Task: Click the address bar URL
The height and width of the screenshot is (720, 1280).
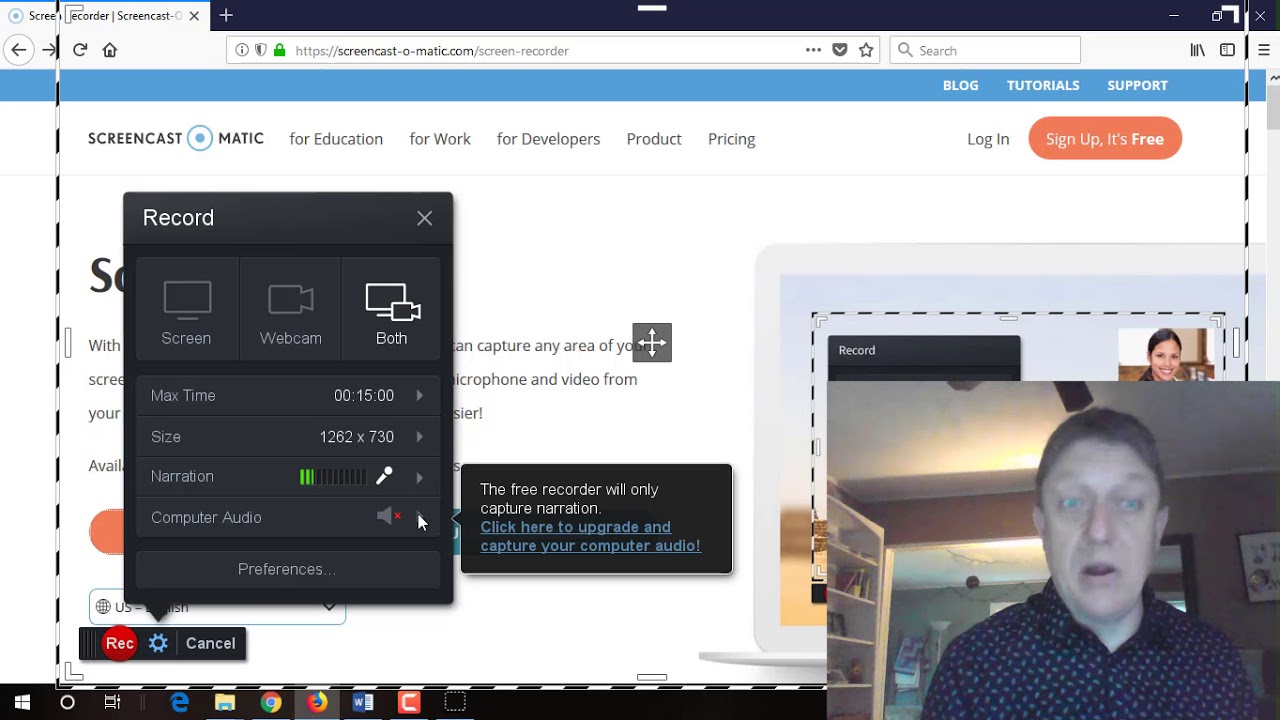Action: tap(432, 51)
